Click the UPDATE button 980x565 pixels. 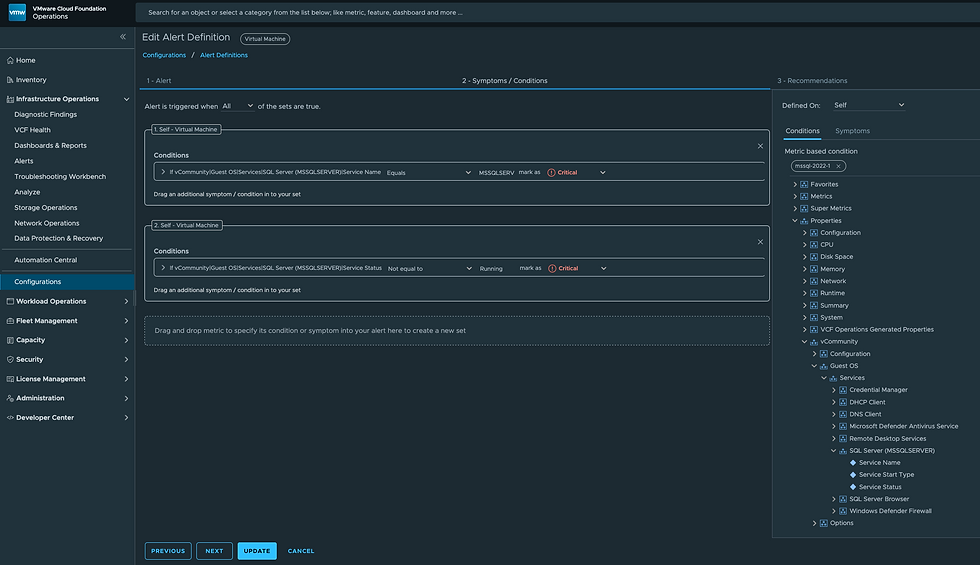(x=257, y=551)
